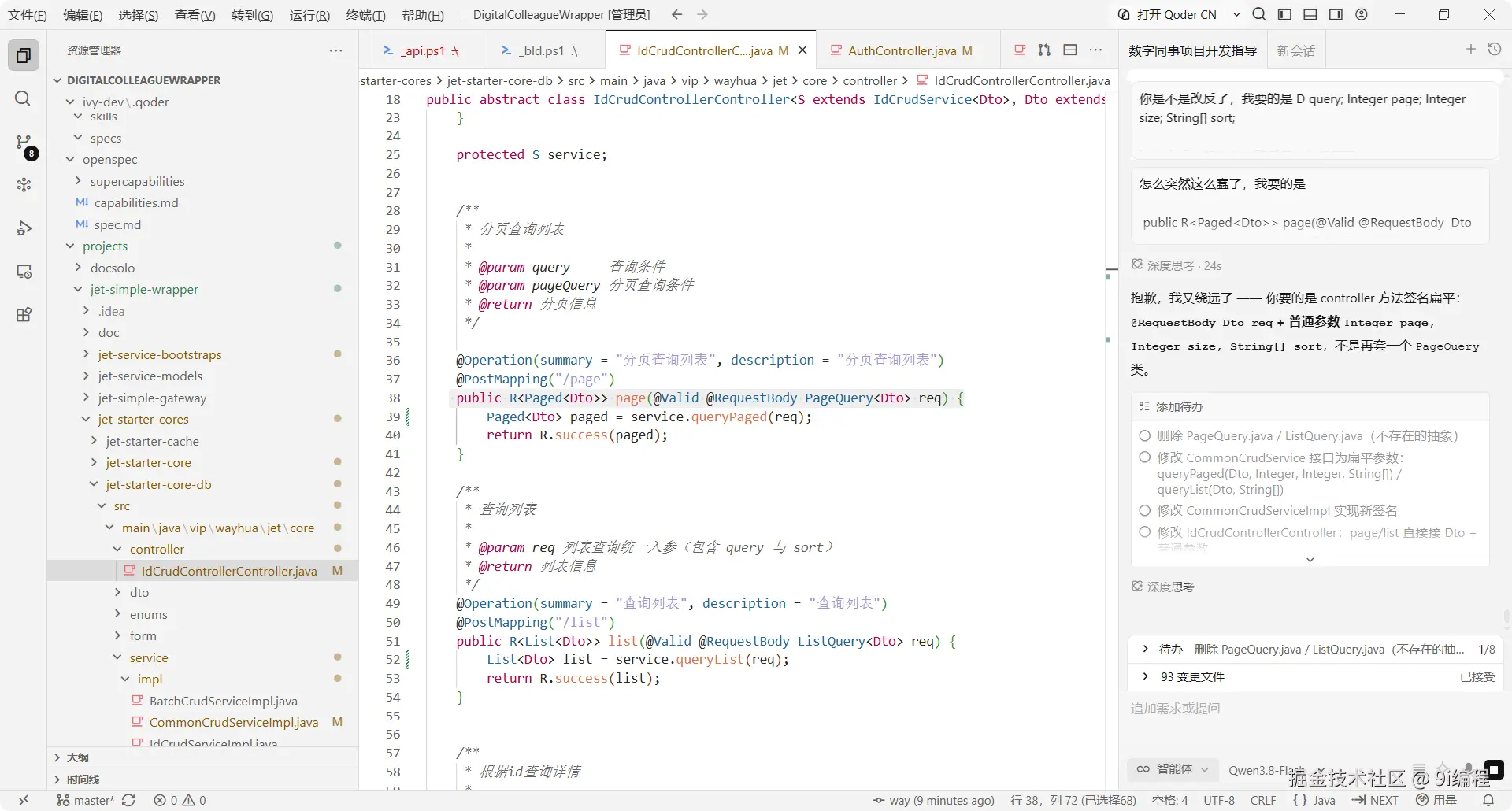Collapse the service folder
Image resolution: width=1512 pixels, height=811 pixels.
coord(117,657)
